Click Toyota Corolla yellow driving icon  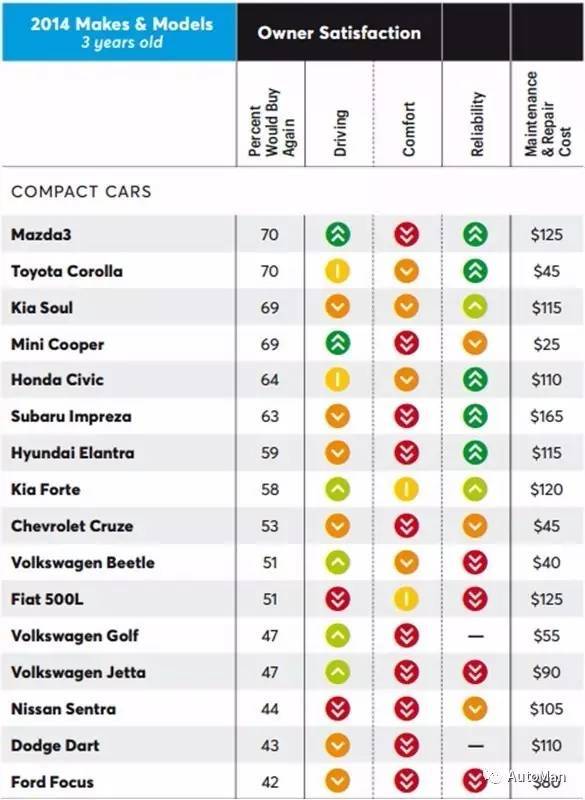click(x=338, y=271)
